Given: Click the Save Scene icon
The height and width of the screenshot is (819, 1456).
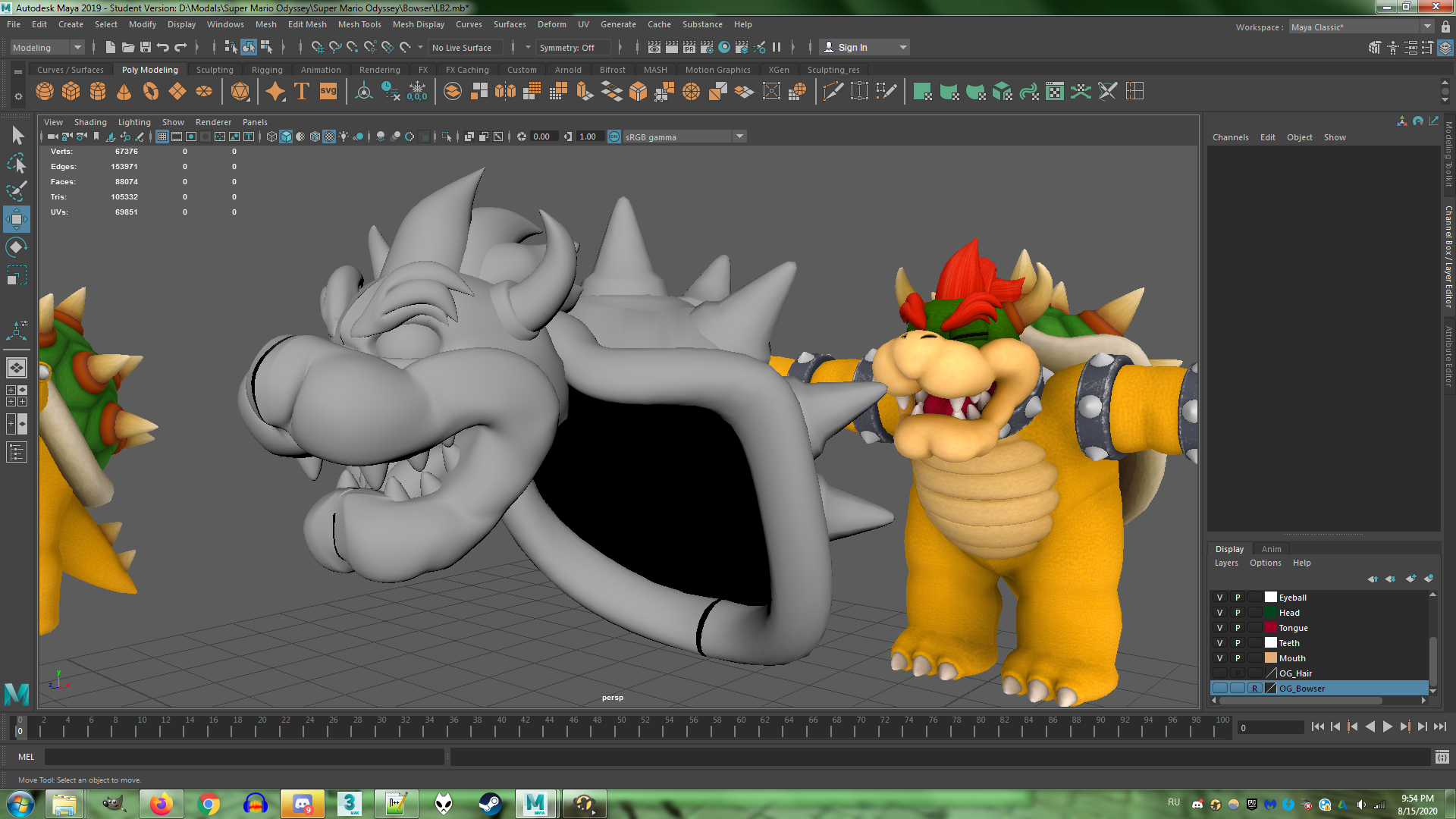Looking at the screenshot, I should pyautogui.click(x=146, y=47).
